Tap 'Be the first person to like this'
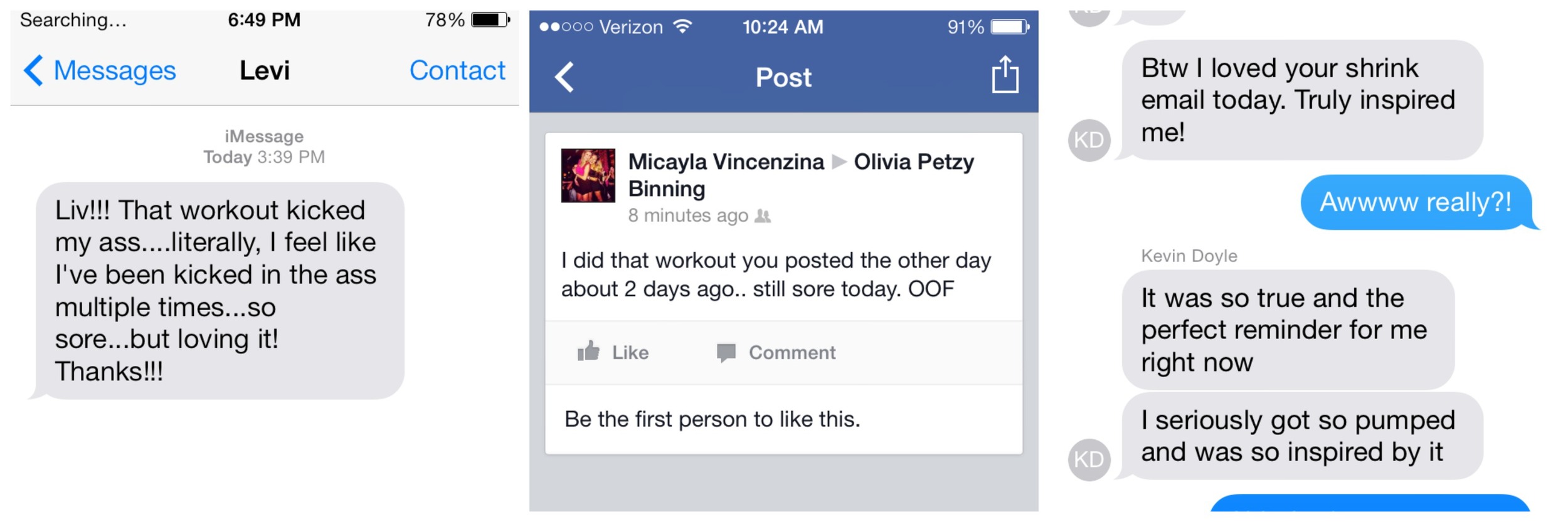This screenshot has width=1568, height=522. pyautogui.click(x=712, y=419)
